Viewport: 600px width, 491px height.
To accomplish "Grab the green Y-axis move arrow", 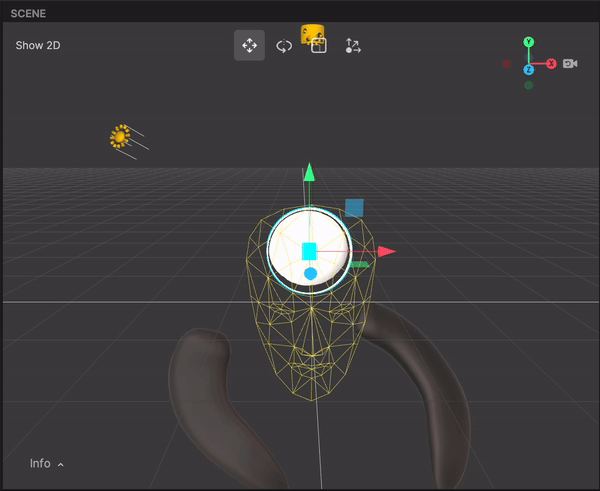I will [x=309, y=172].
